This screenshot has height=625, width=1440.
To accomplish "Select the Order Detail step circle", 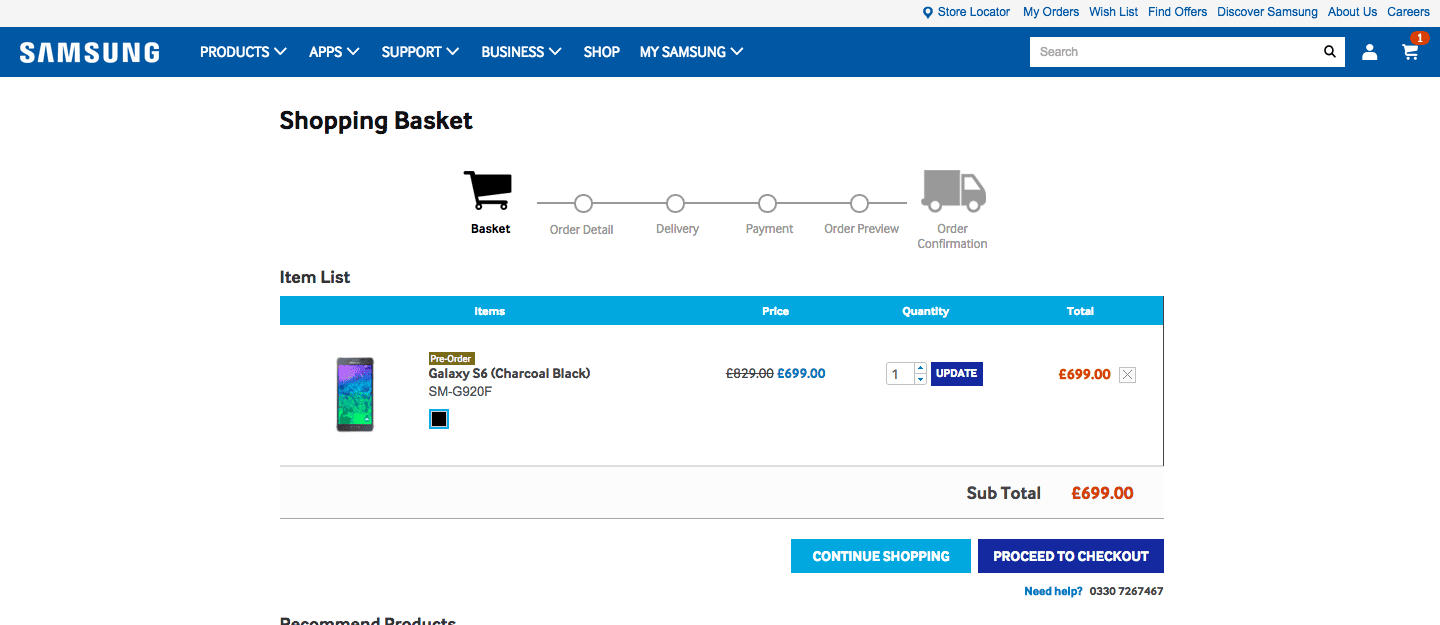I will click(583, 204).
